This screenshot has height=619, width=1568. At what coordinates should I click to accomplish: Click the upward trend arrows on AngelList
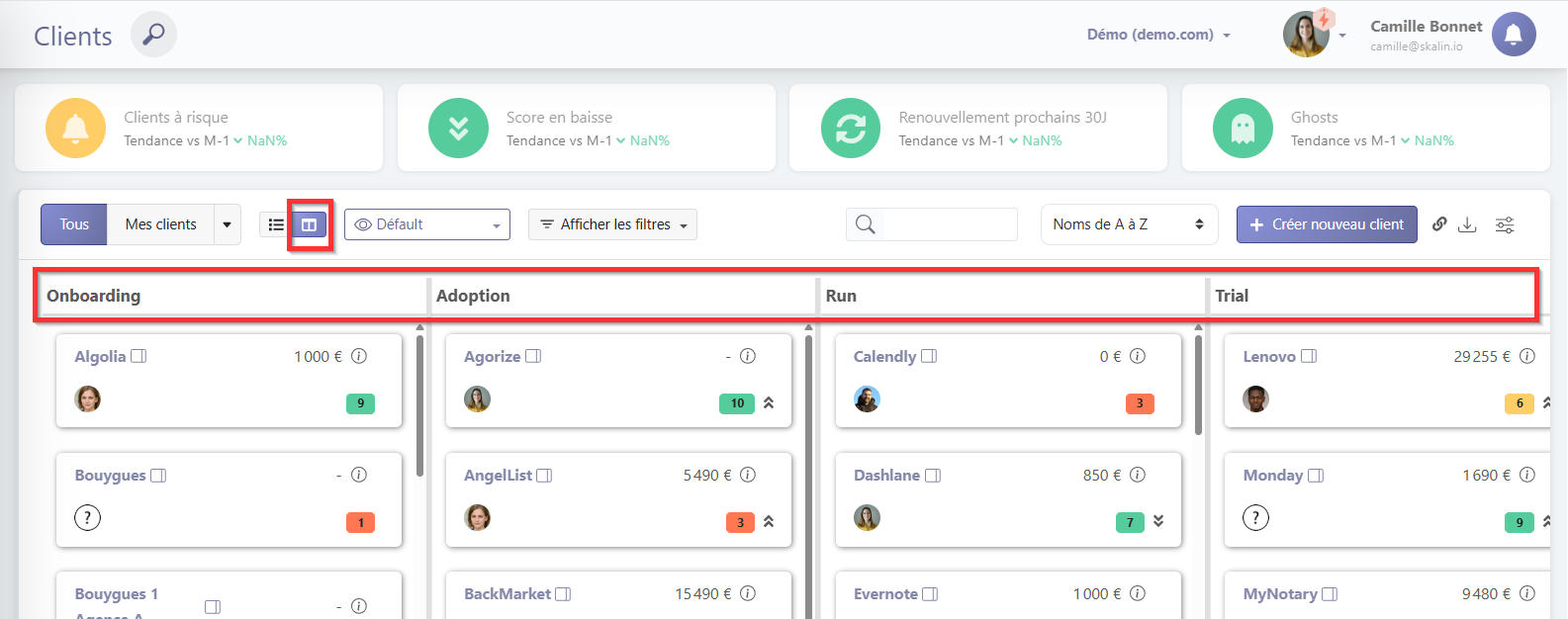pyautogui.click(x=769, y=521)
